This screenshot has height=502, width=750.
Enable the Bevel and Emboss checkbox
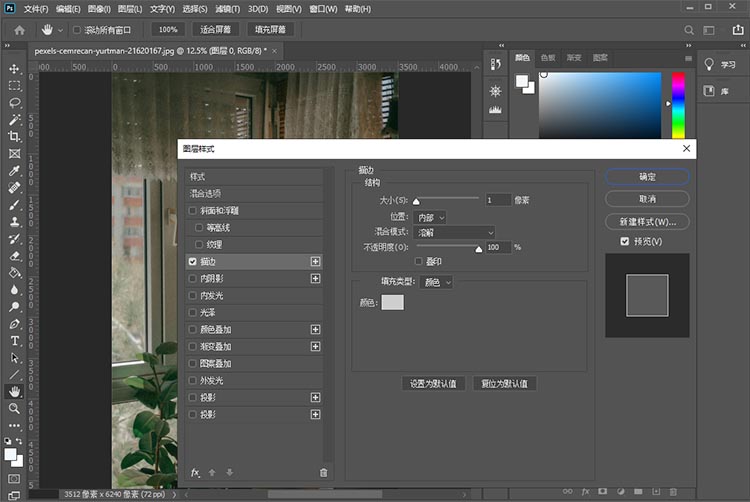[x=193, y=211]
